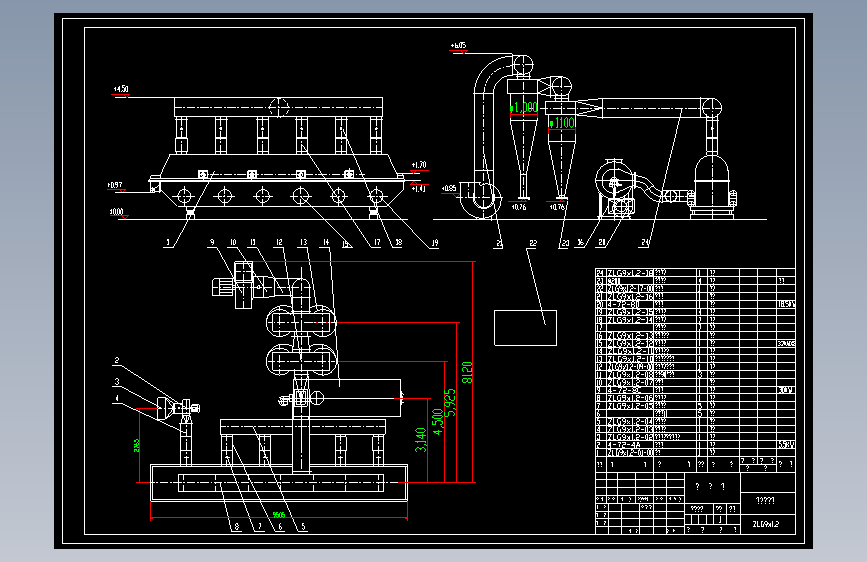Click the 4-72-4A entry in parts list
Viewport: 867px width, 562px height.
625,445
